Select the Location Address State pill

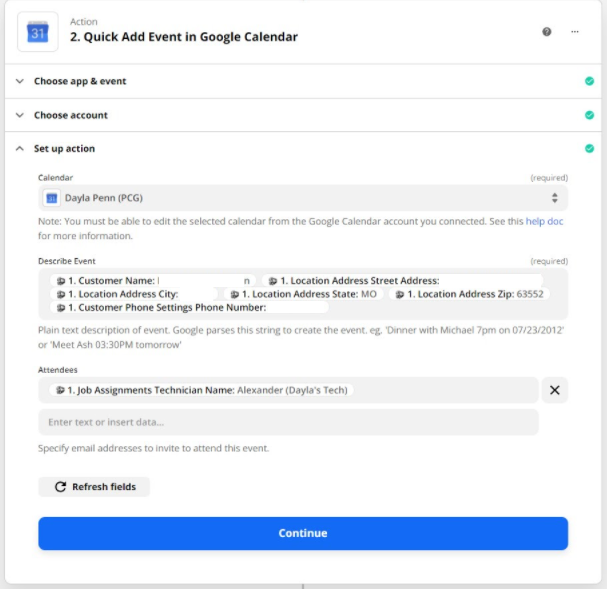304,295
